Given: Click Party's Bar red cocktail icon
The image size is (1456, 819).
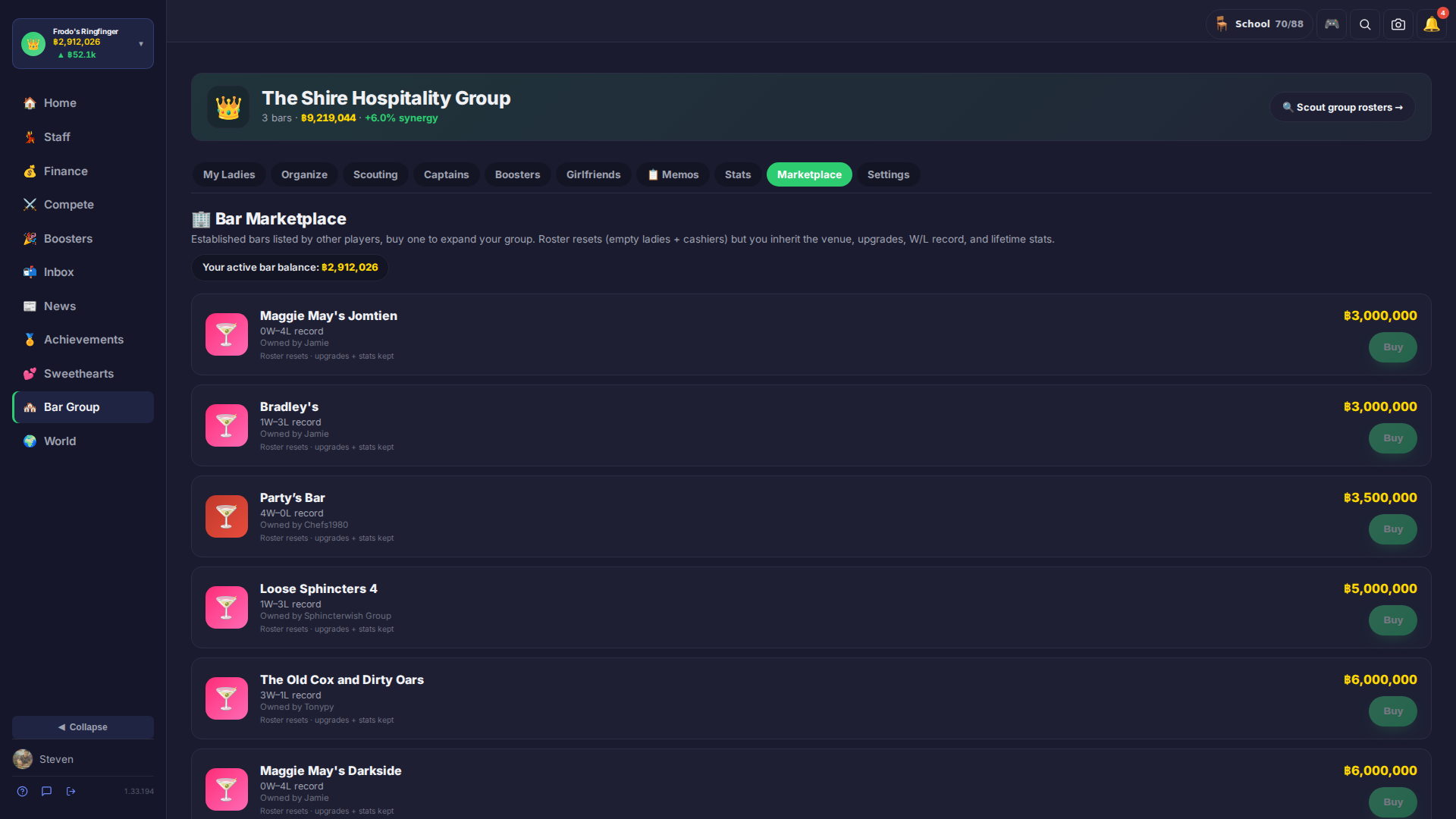Looking at the screenshot, I should 227,516.
